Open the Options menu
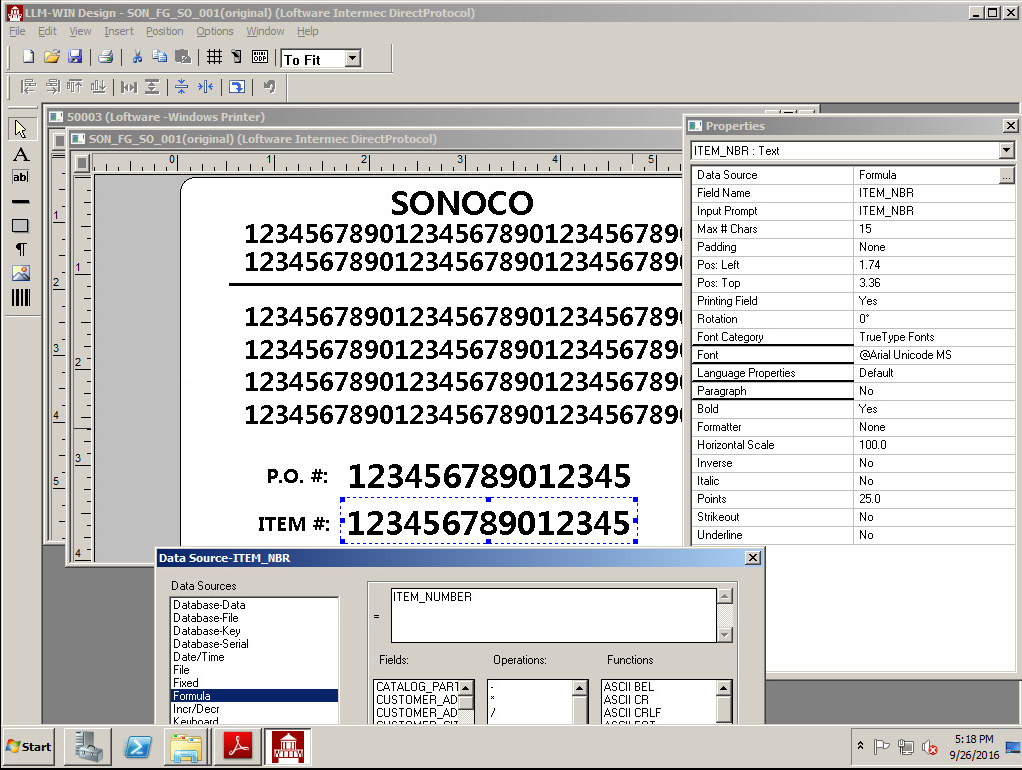Viewport: 1022px width, 770px height. click(x=214, y=31)
